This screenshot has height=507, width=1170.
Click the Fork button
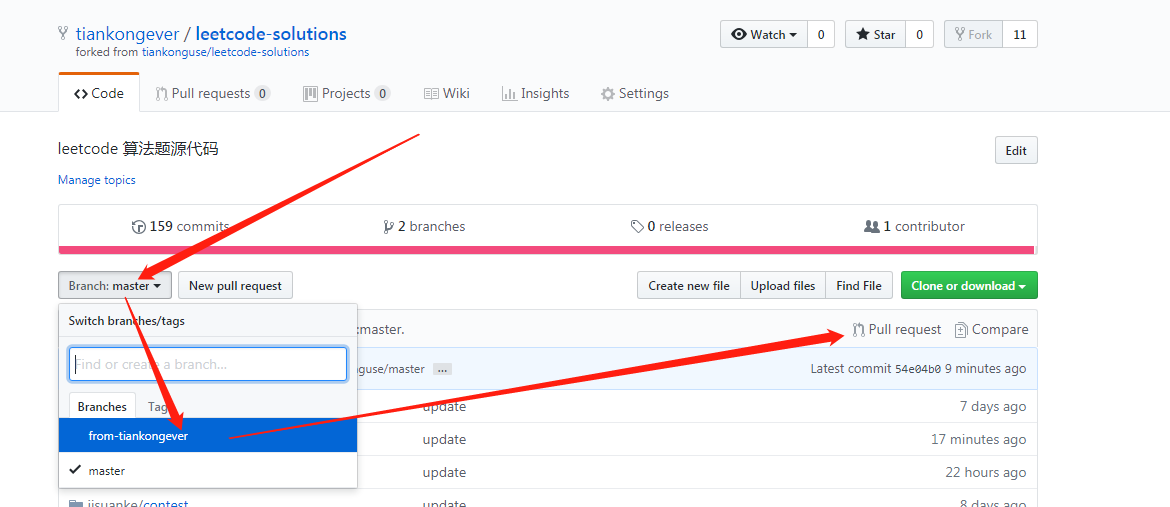(x=973, y=34)
